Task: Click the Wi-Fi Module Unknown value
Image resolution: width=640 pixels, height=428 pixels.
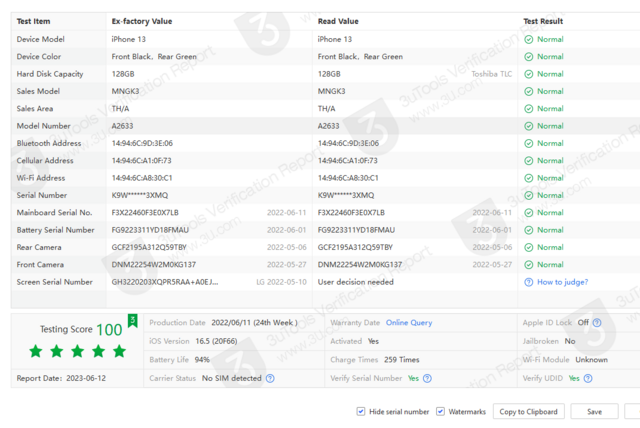Action: [x=591, y=359]
